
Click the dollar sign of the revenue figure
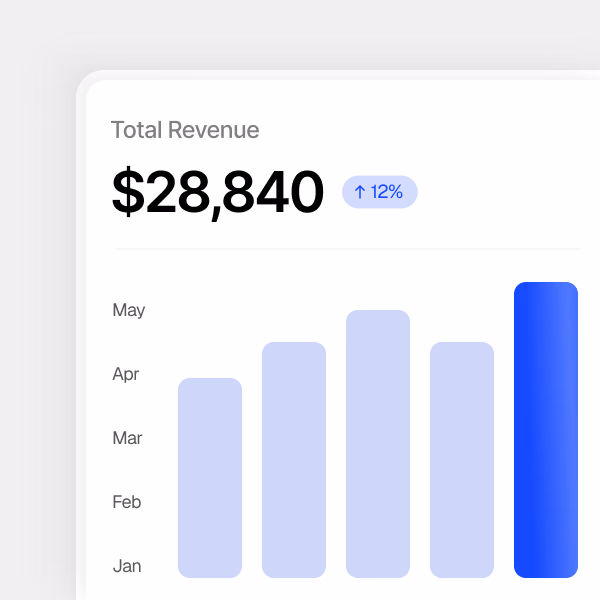pyautogui.click(x=128, y=193)
